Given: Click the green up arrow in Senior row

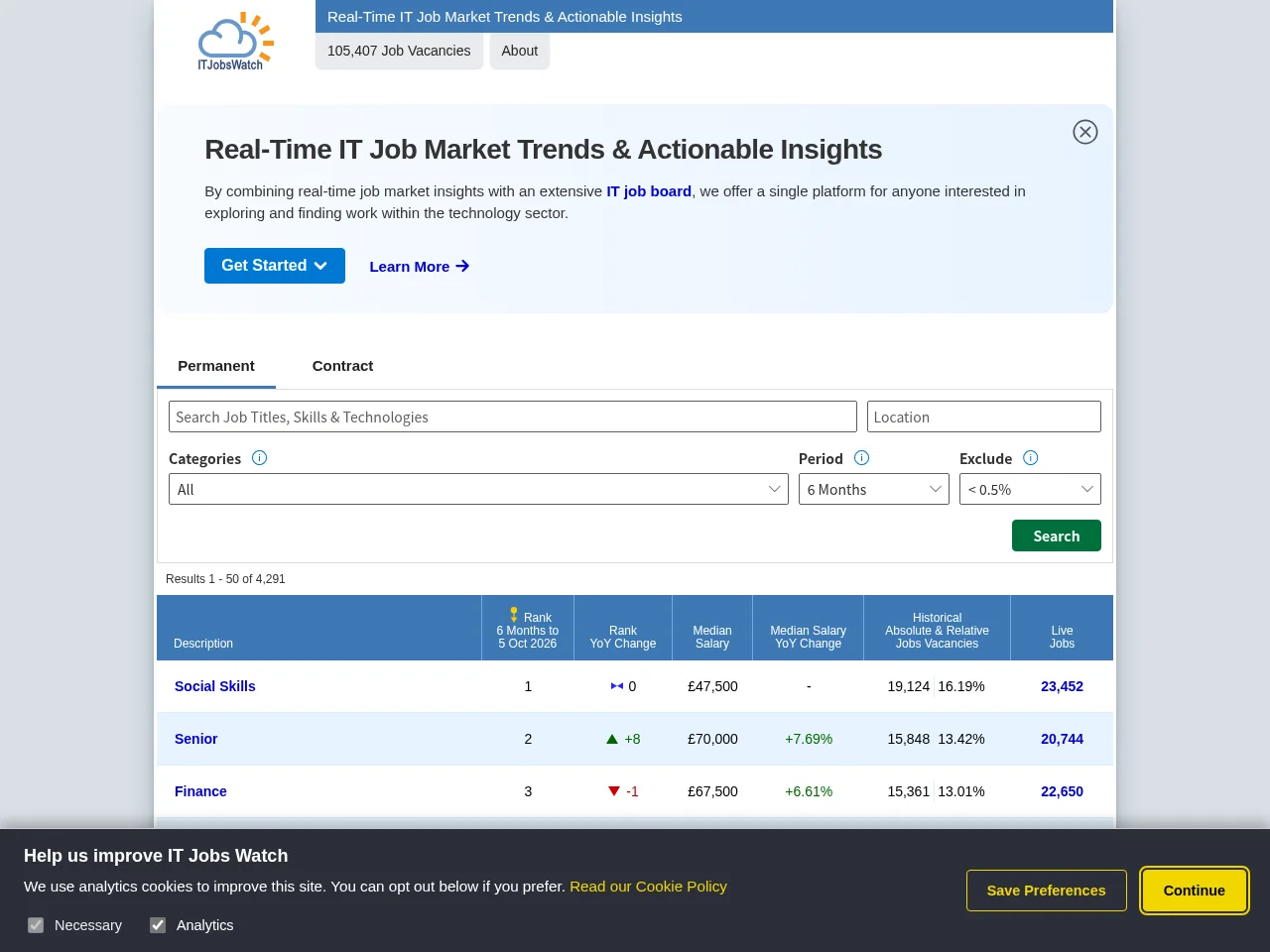Looking at the screenshot, I should coord(612,739).
